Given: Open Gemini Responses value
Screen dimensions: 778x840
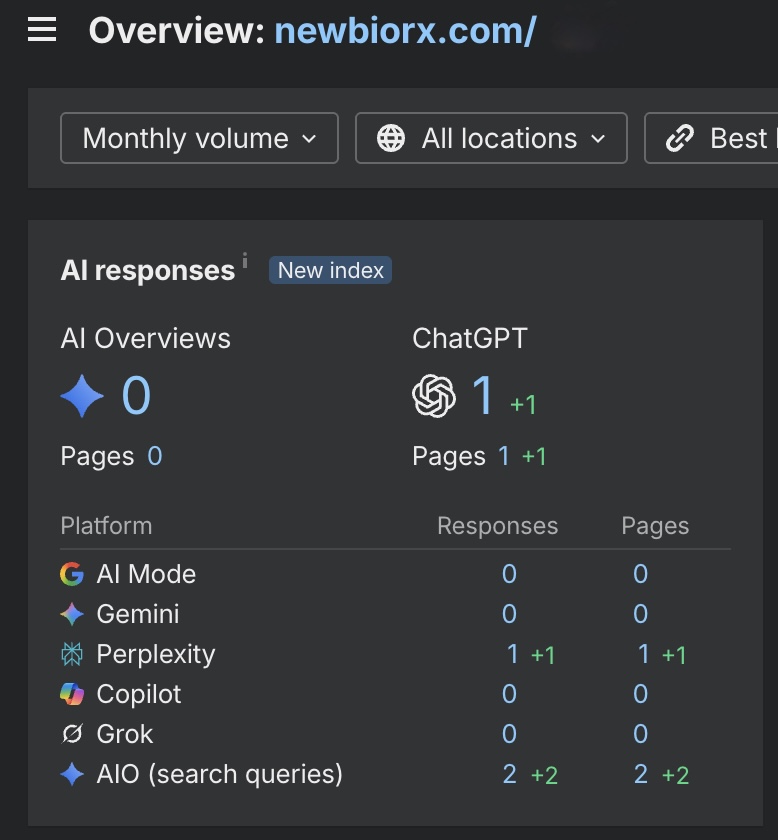Looking at the screenshot, I should pyautogui.click(x=509, y=614).
